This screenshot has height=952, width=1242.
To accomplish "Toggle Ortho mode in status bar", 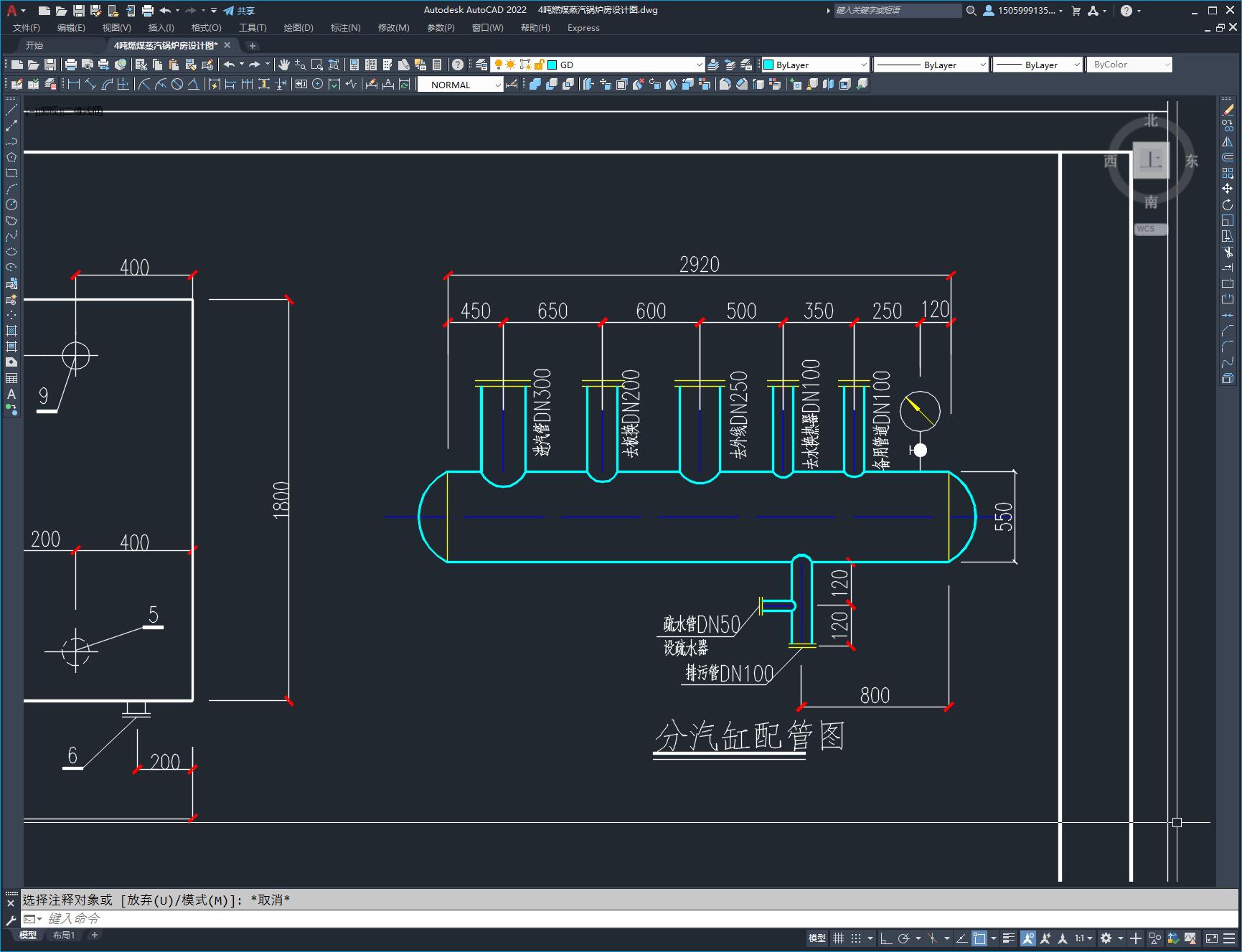I will (886, 938).
